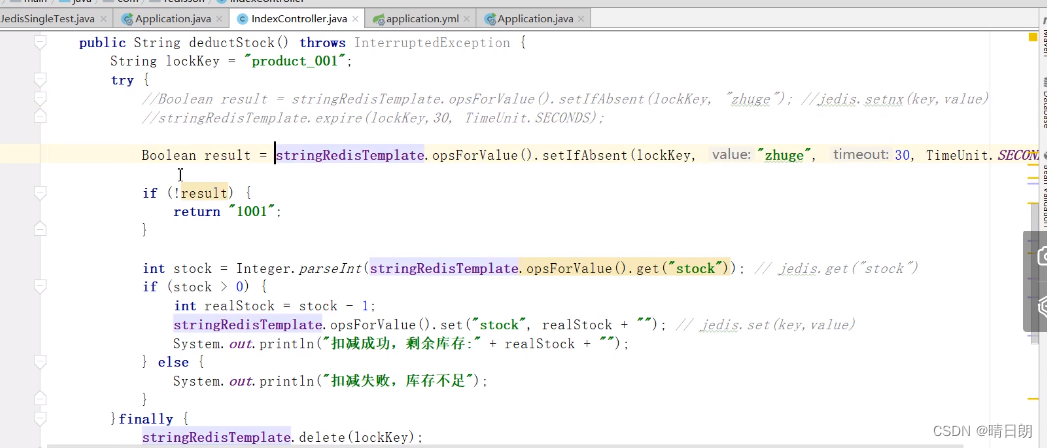
Task: Click the camera screenshot overlay icon
Action: 1040,254
